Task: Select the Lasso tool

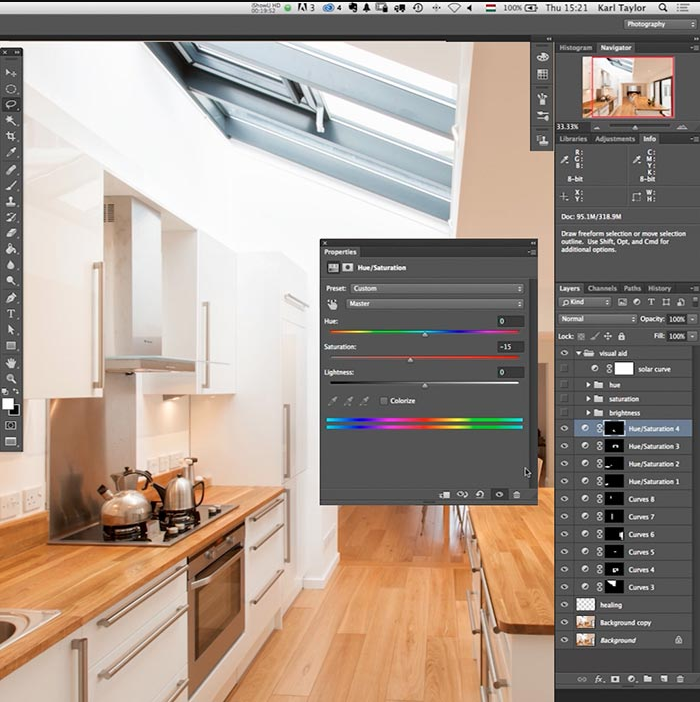Action: click(x=11, y=104)
